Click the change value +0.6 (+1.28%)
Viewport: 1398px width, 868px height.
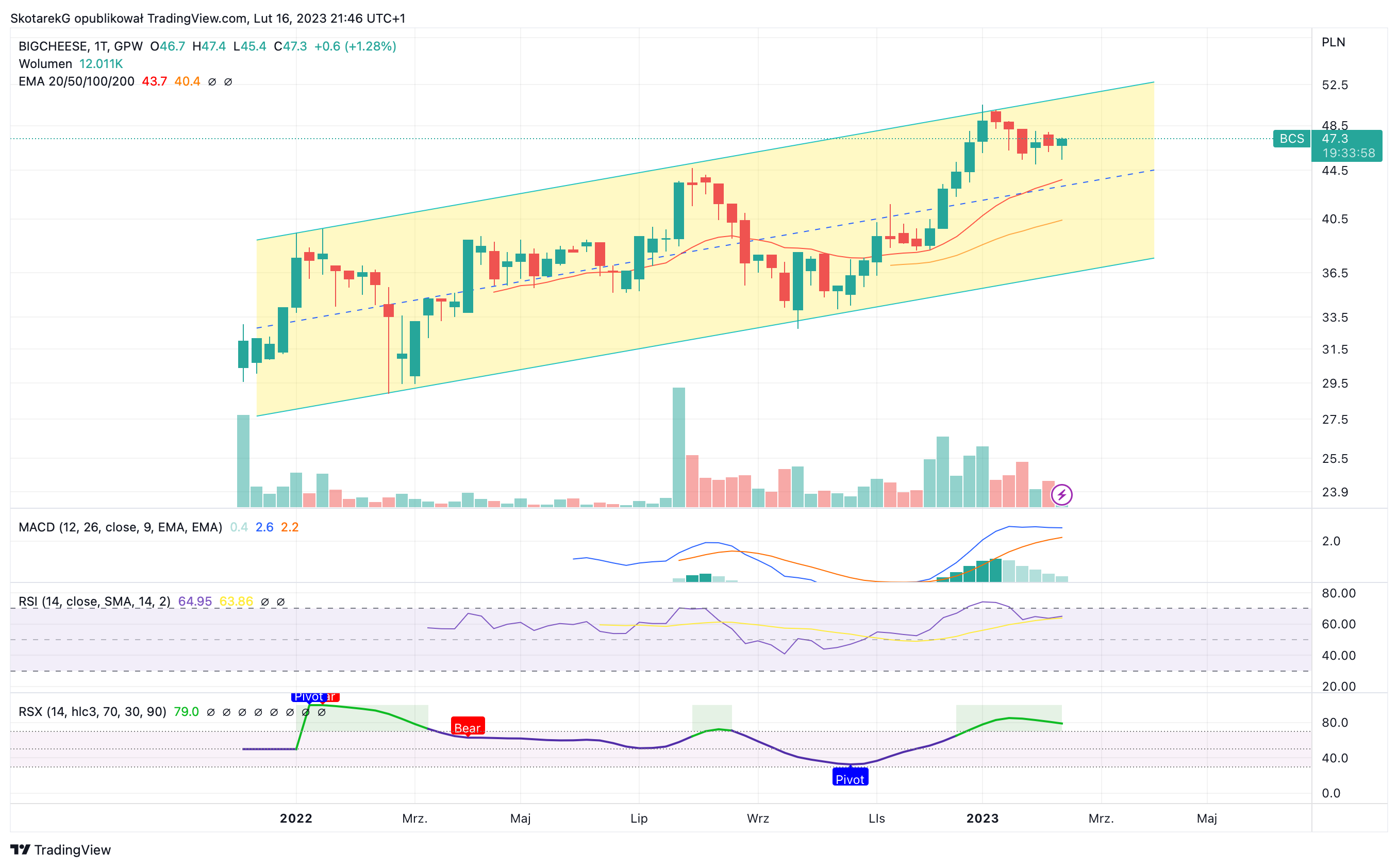(355, 46)
